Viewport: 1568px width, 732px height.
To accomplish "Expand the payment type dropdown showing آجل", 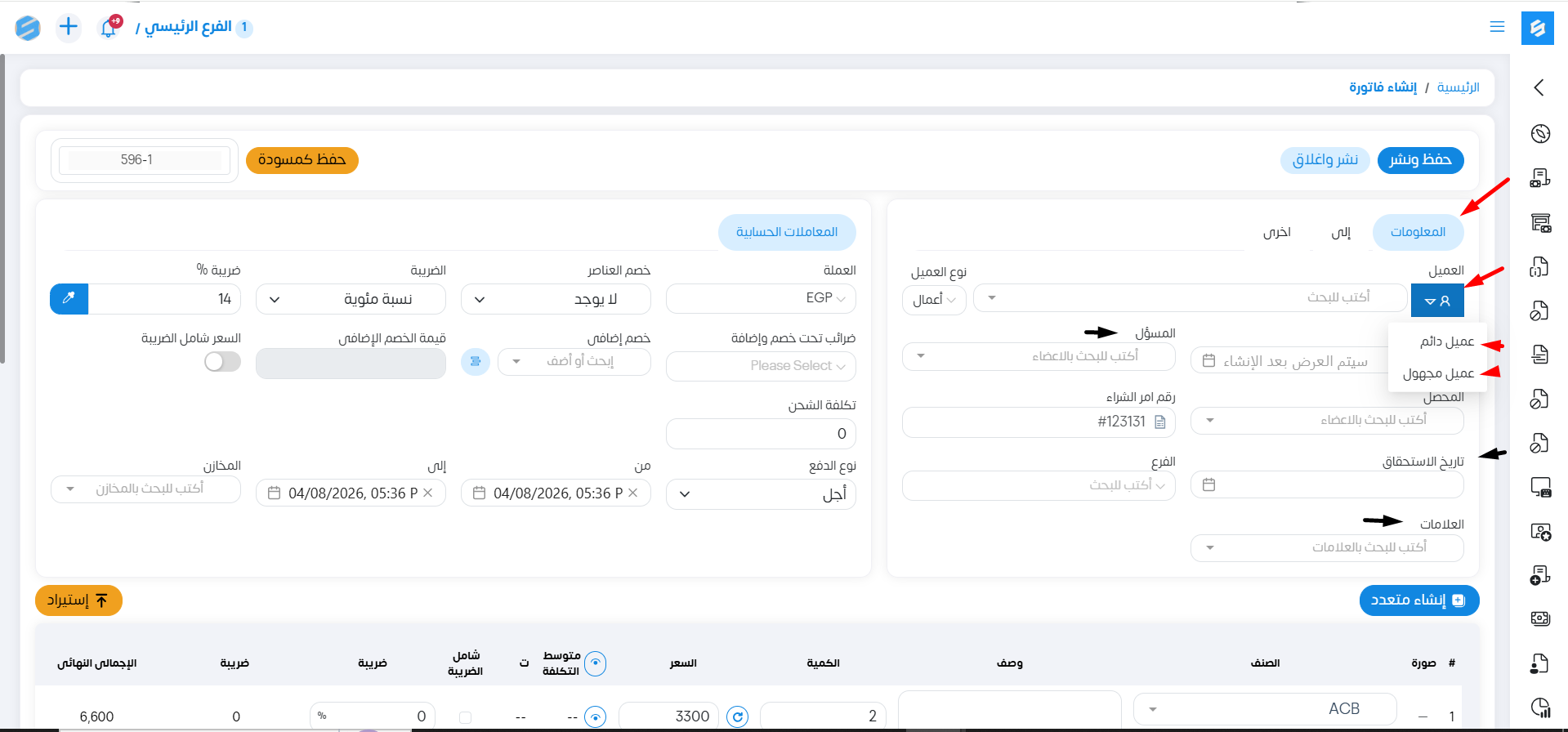I will pyautogui.click(x=761, y=494).
